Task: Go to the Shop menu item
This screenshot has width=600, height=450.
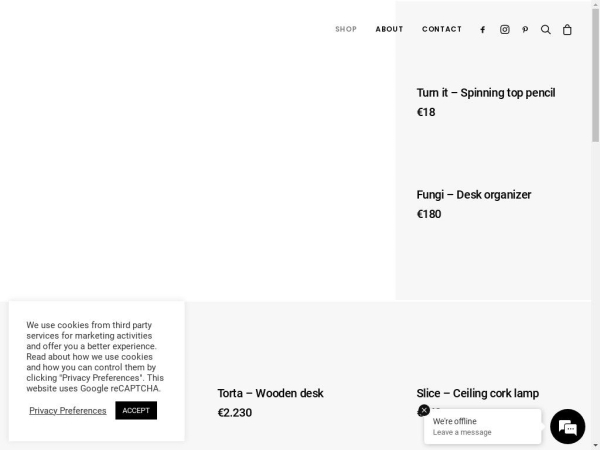Action: pyautogui.click(x=346, y=29)
